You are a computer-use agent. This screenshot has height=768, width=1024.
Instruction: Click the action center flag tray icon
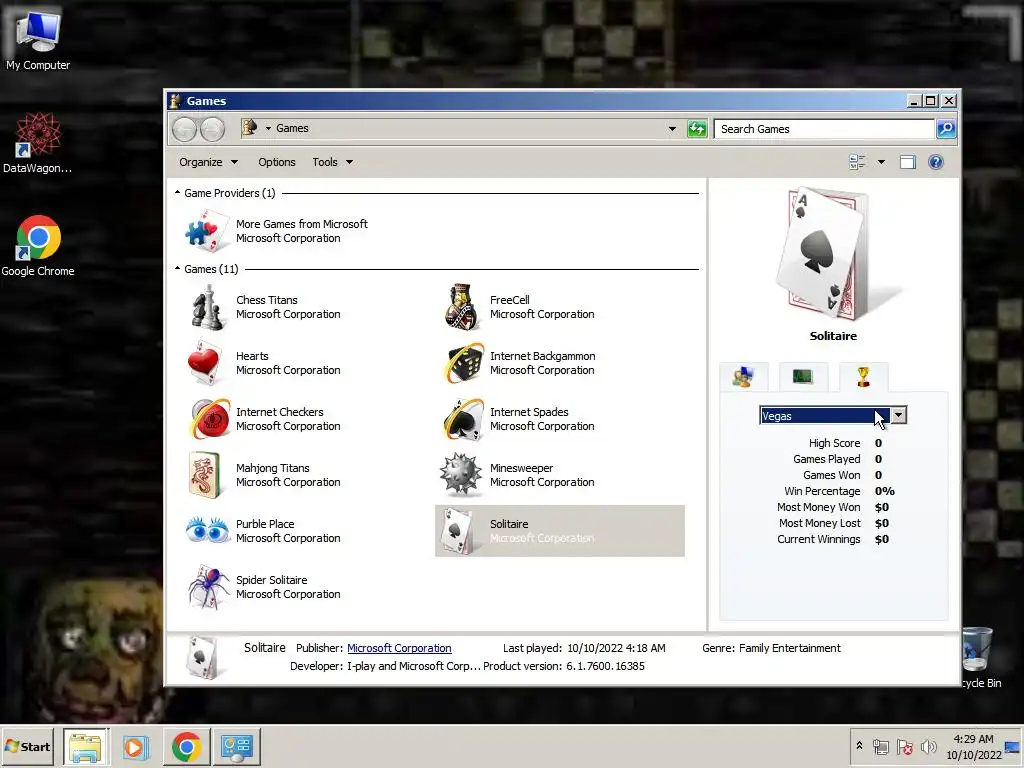point(904,746)
